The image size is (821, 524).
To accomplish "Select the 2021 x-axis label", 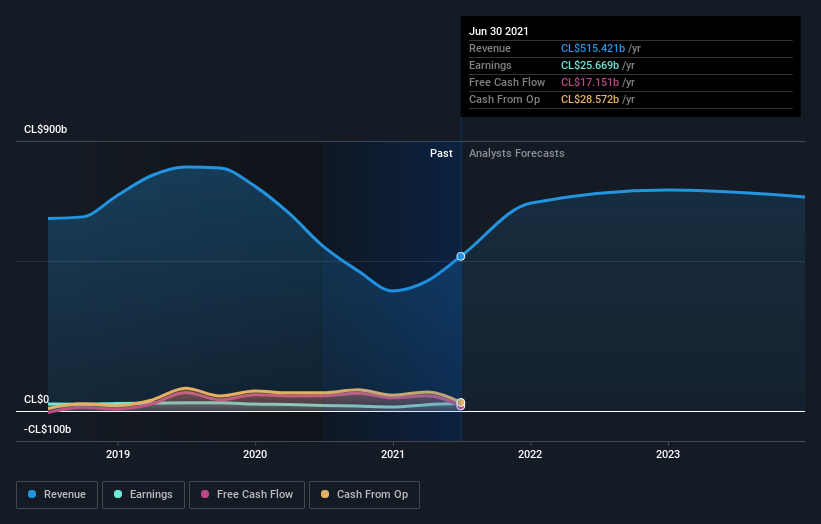I will 393,454.
